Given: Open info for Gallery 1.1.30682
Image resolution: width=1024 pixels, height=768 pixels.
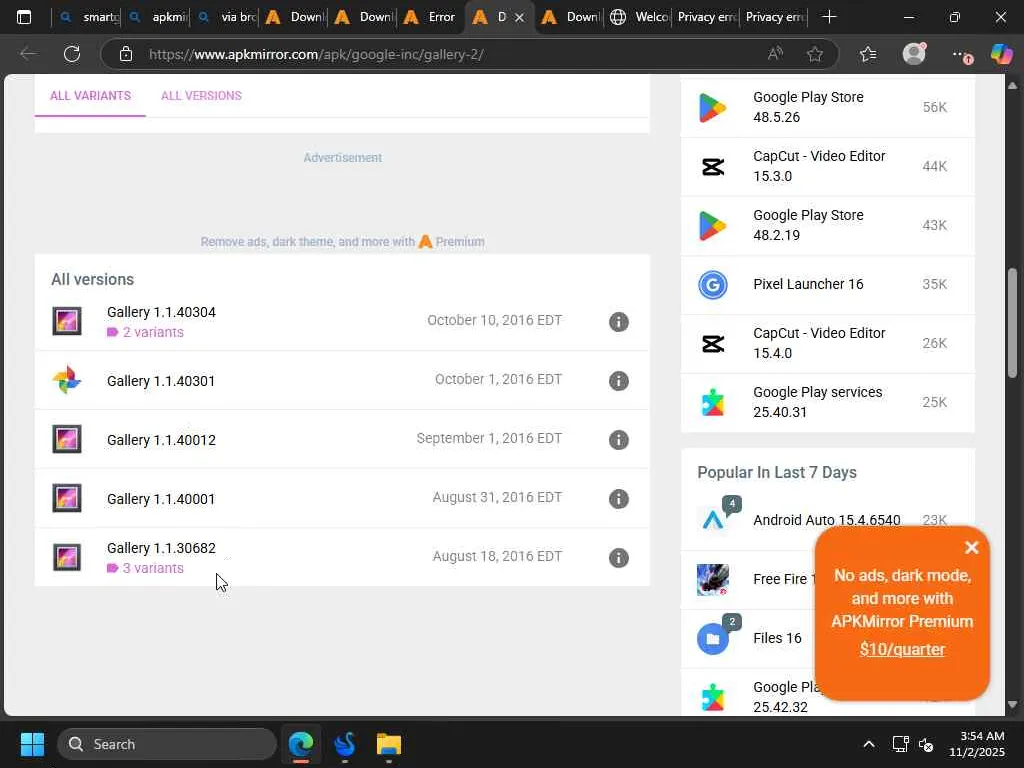Looking at the screenshot, I should pos(618,558).
